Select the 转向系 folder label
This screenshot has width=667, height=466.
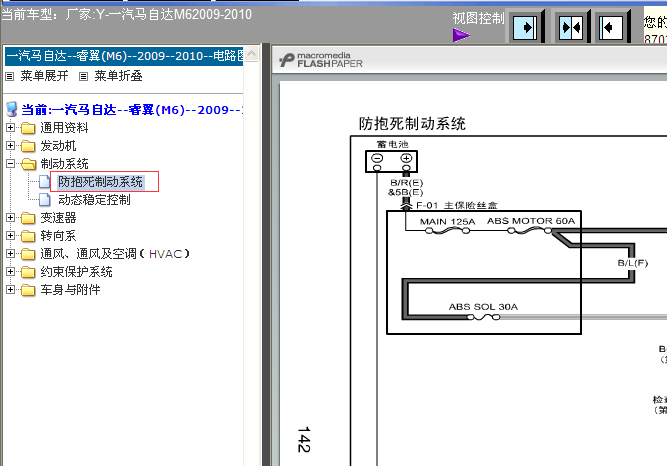point(58,236)
